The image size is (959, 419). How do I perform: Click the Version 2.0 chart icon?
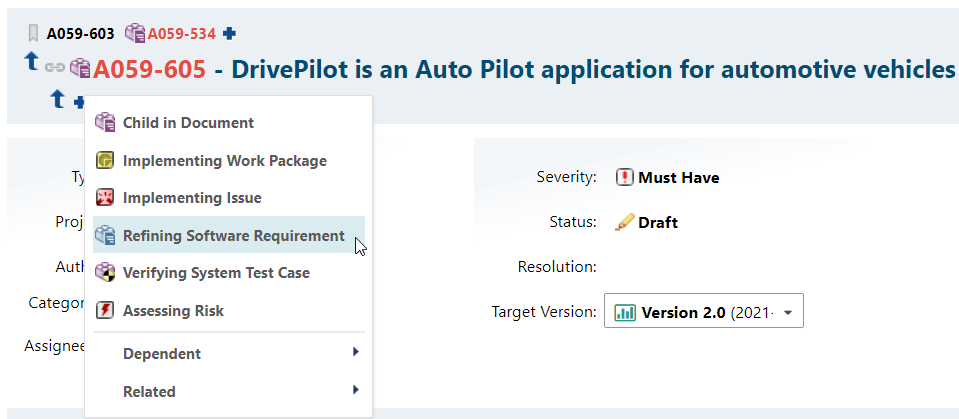[625, 312]
